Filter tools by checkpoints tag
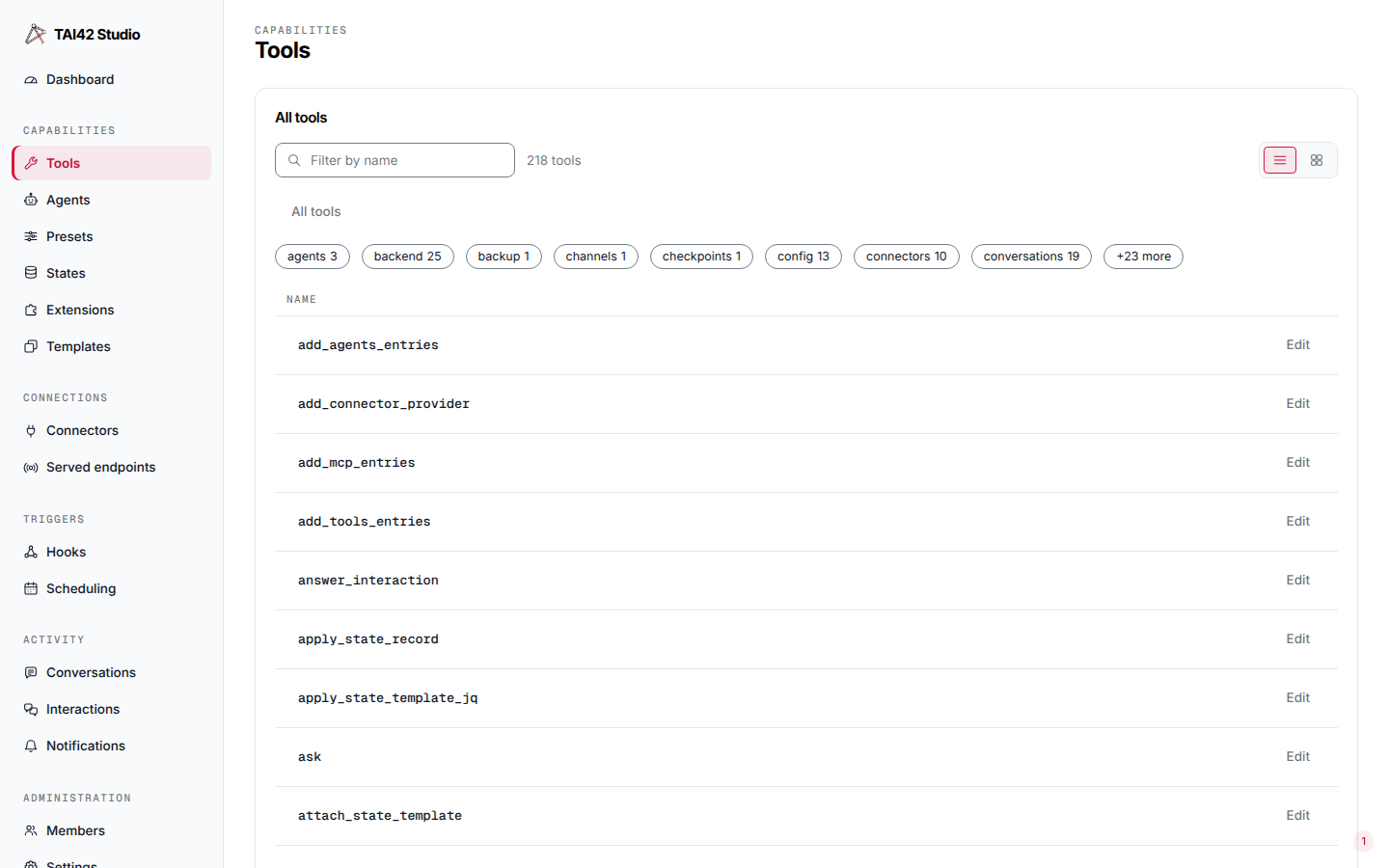The width and height of the screenshot is (1389, 868). (x=701, y=257)
